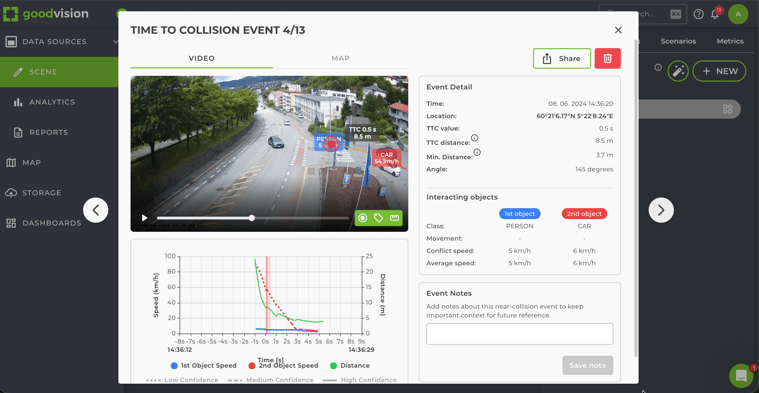Show Min. Distance info tooltip icon
The width and height of the screenshot is (759, 393).
tap(477, 152)
